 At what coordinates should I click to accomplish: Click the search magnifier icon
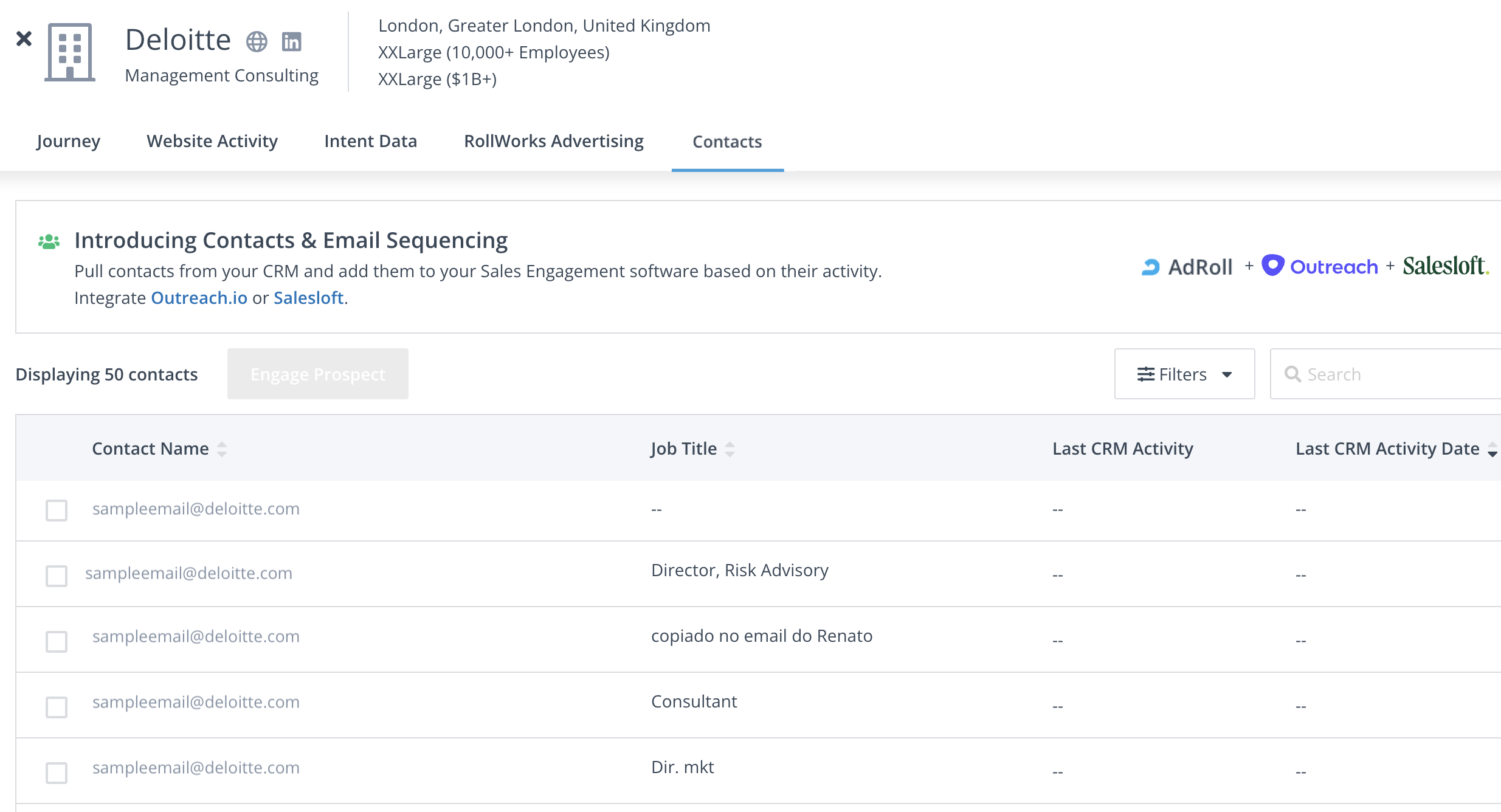[1292, 374]
